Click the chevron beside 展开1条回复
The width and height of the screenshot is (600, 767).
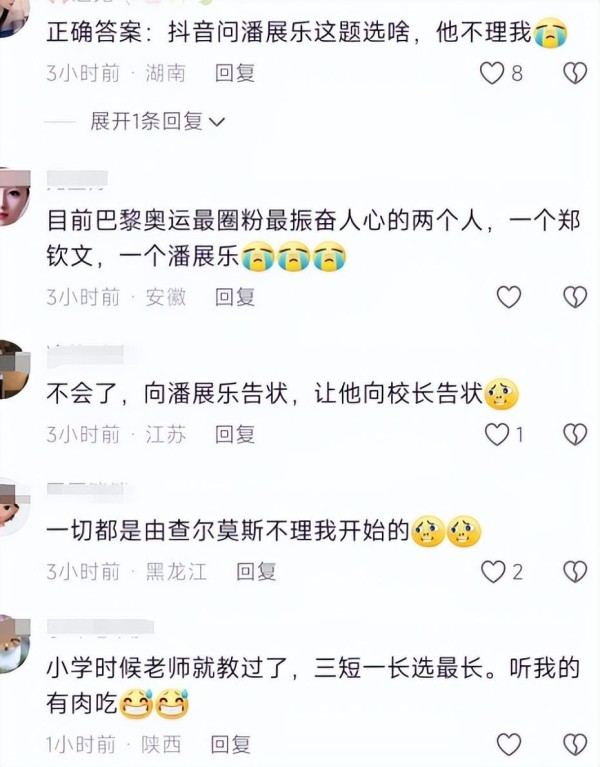(217, 122)
